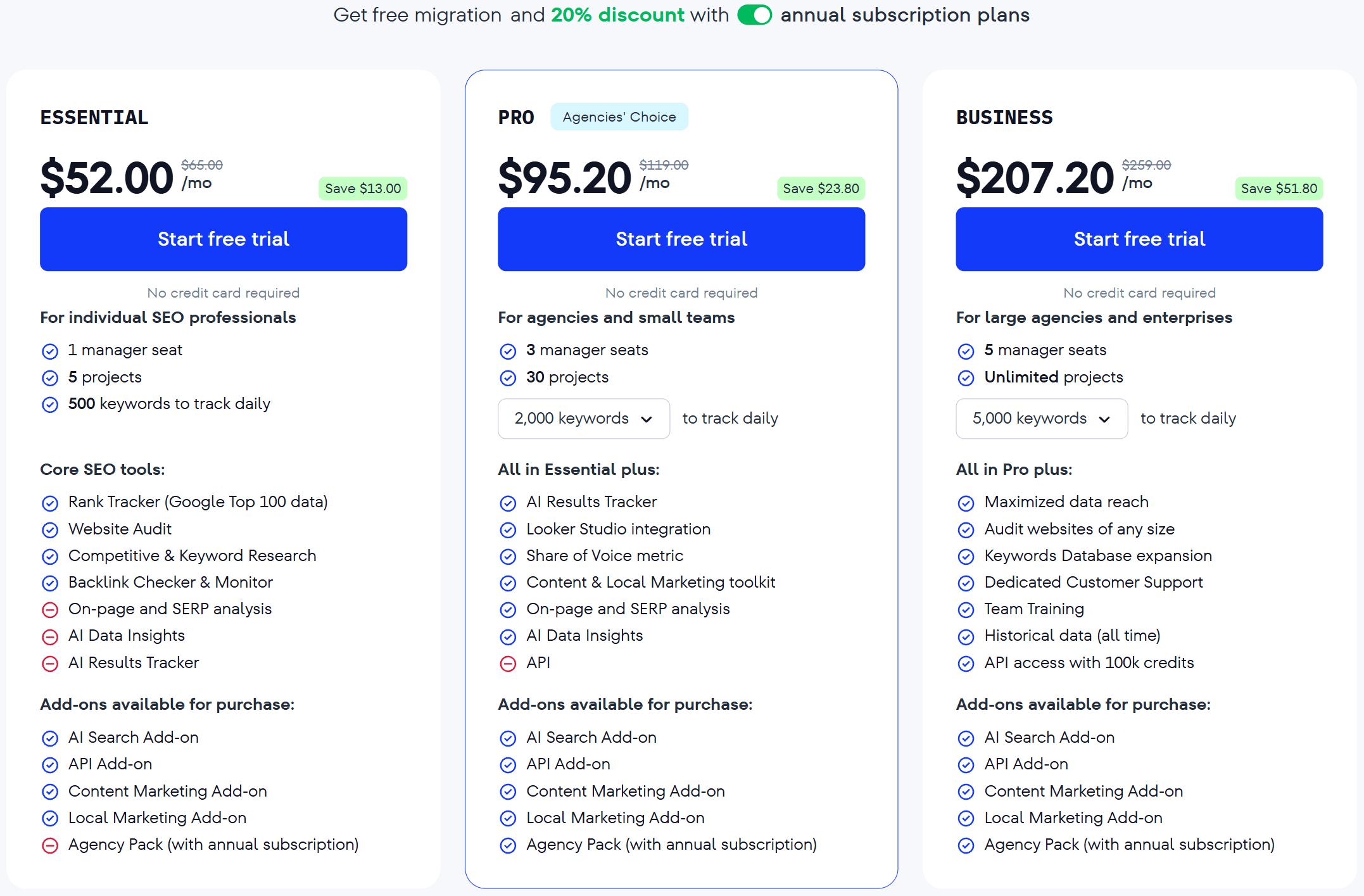Screen dimensions: 1364x896
Task: Start free trial for the Business plan
Action: pos(1139,239)
